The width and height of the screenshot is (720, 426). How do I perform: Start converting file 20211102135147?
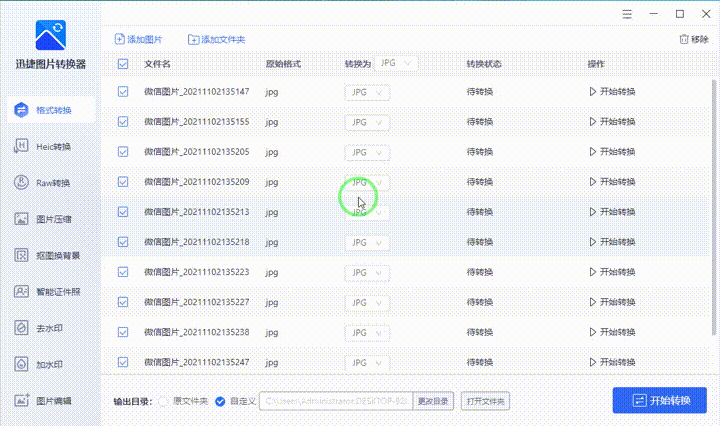point(612,92)
